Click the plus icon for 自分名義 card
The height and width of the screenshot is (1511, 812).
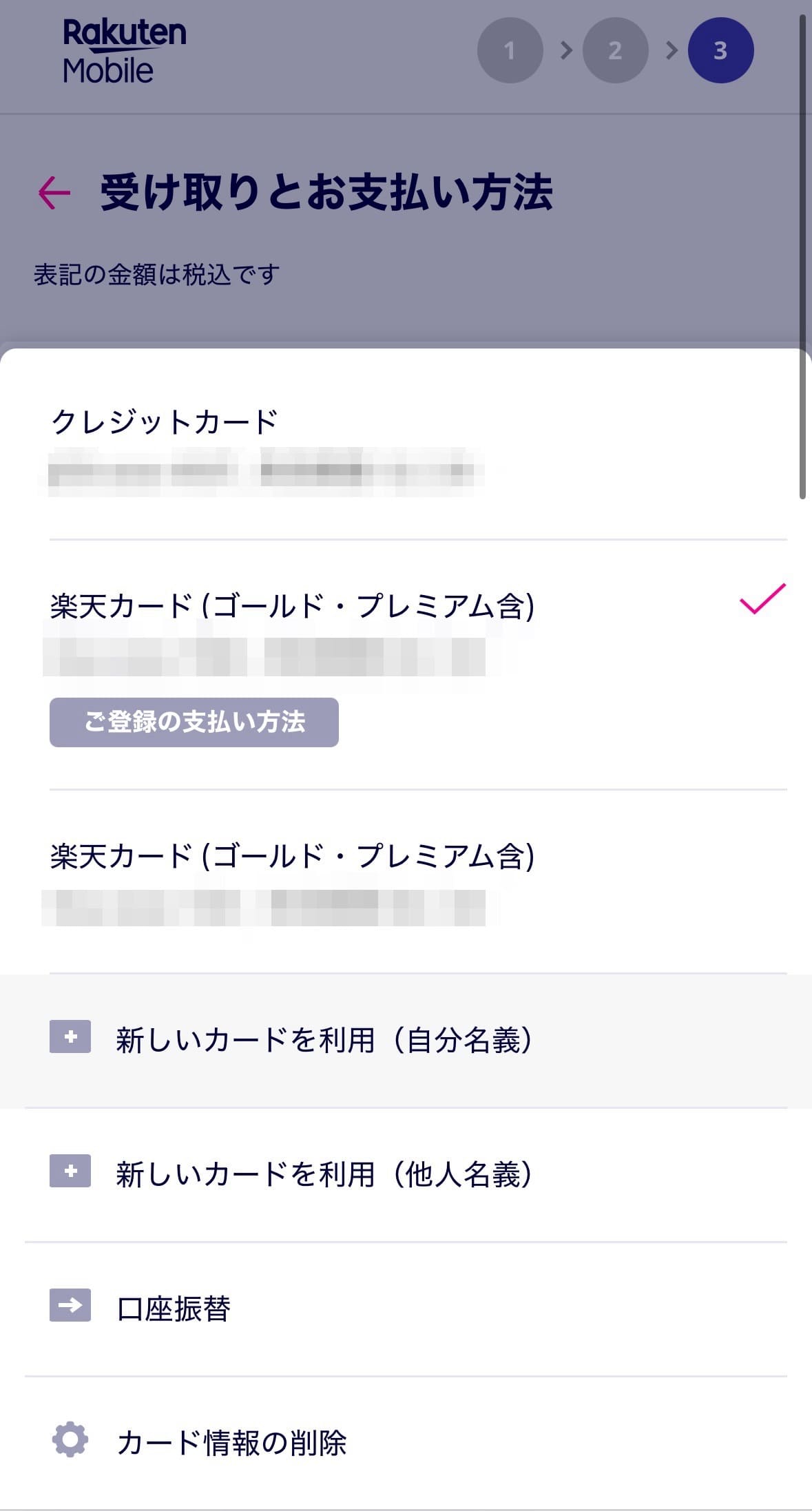pyautogui.click(x=70, y=1036)
